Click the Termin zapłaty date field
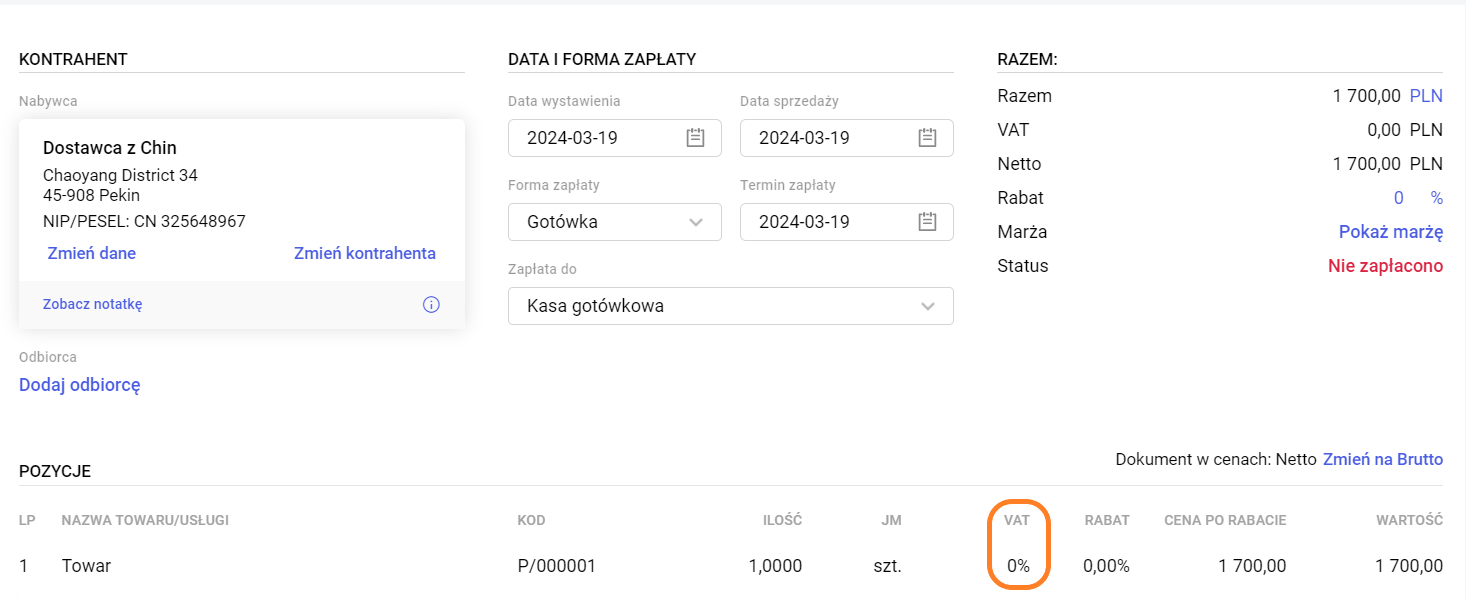 (820, 222)
